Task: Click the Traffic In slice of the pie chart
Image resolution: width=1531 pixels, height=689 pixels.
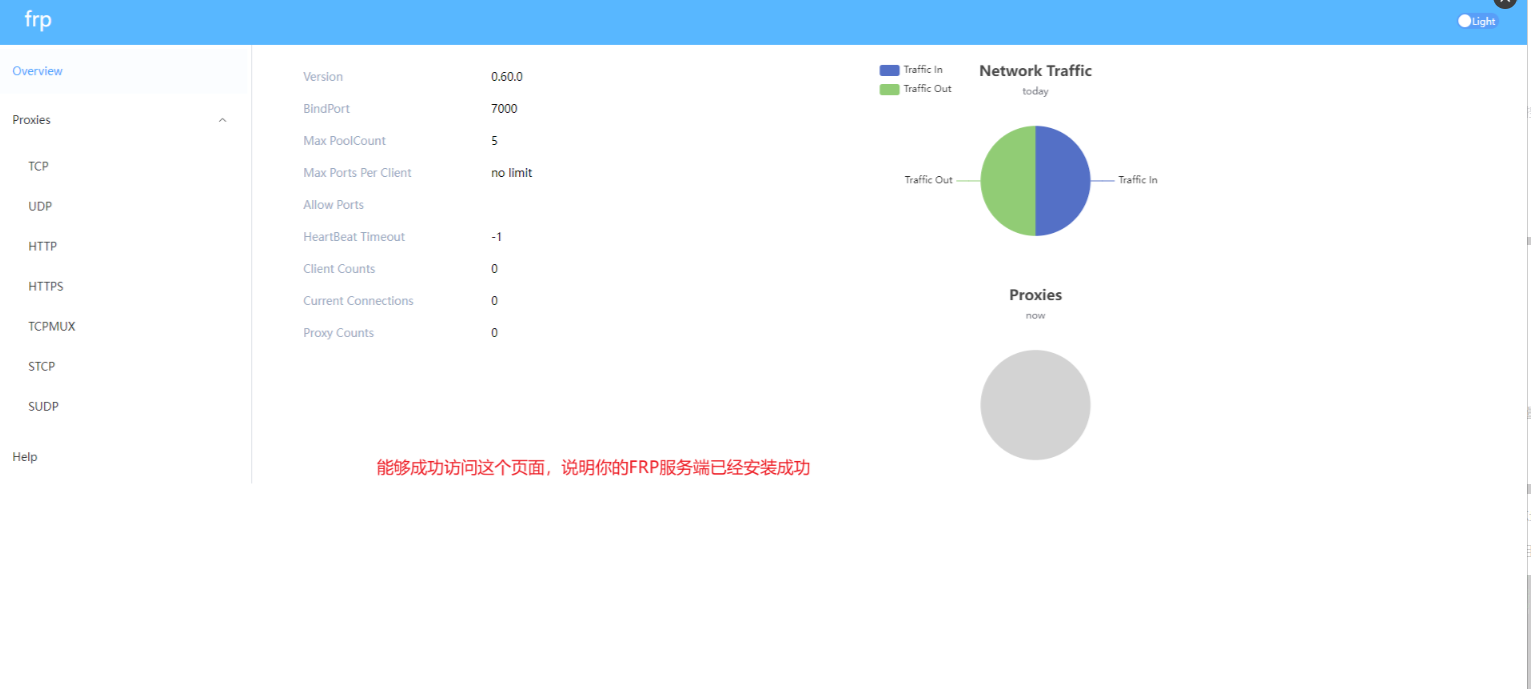Action: click(x=1063, y=180)
